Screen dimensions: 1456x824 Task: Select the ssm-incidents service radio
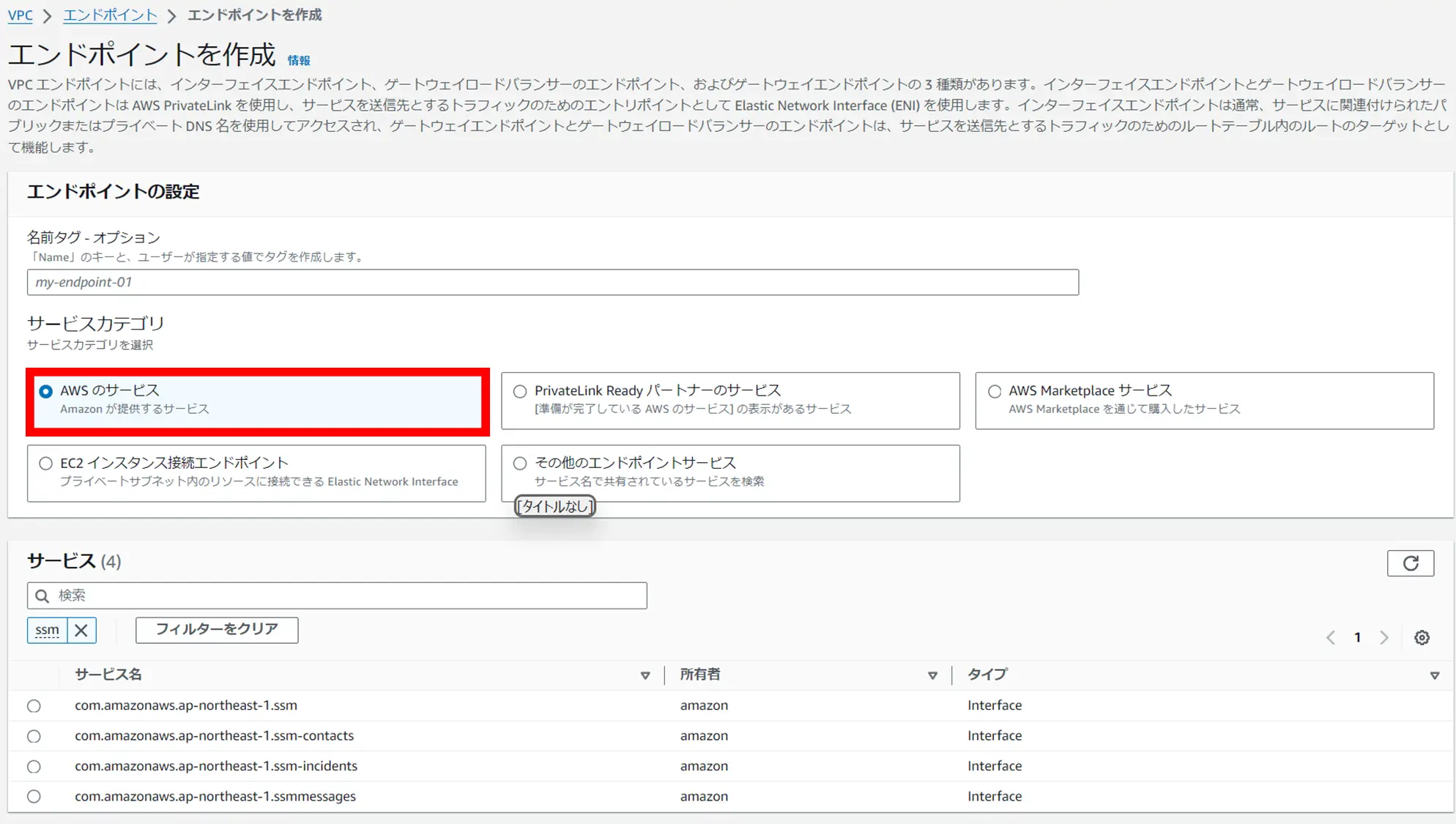(34, 766)
